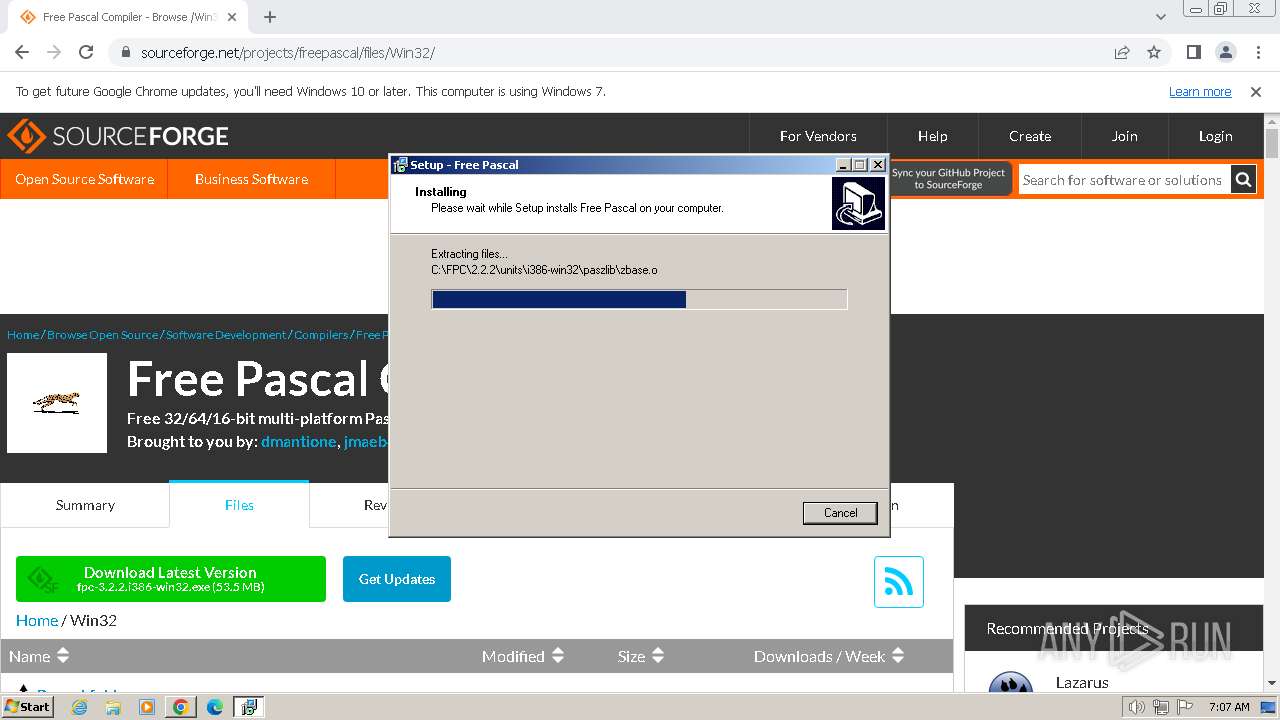Image resolution: width=1280 pixels, height=720 pixels.
Task: Click the Login link
Action: click(x=1216, y=136)
